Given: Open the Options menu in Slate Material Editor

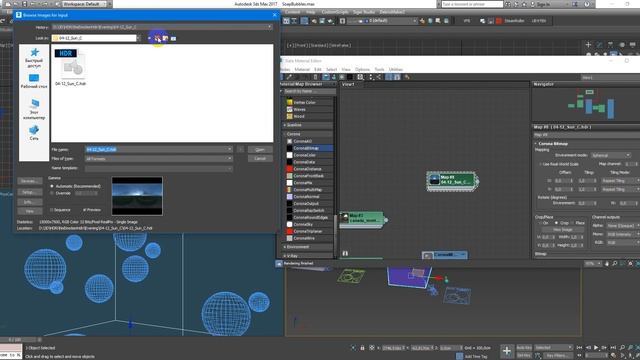Looking at the screenshot, I should (x=362, y=69).
